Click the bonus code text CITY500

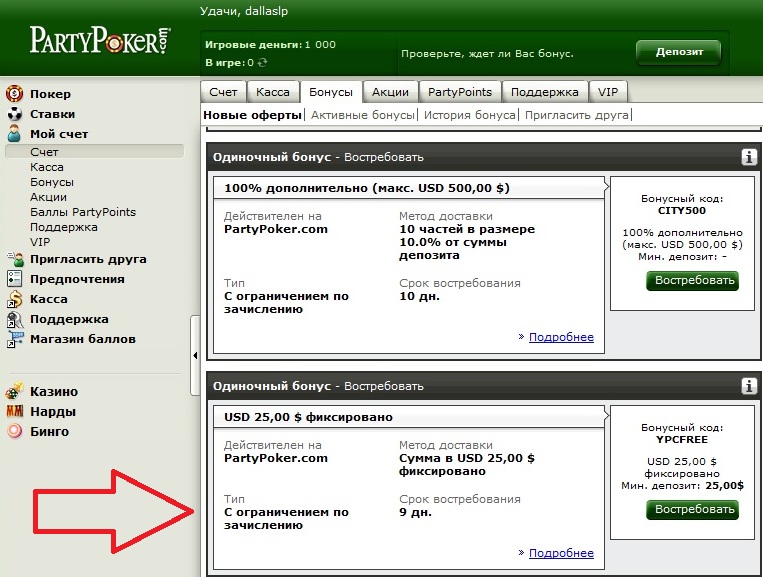click(x=682, y=211)
